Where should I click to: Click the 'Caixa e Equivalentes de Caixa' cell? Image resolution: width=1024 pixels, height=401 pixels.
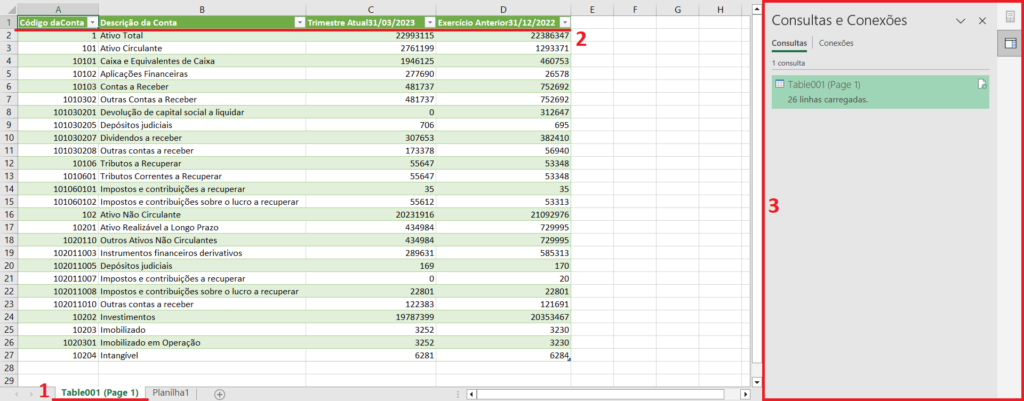[202, 61]
